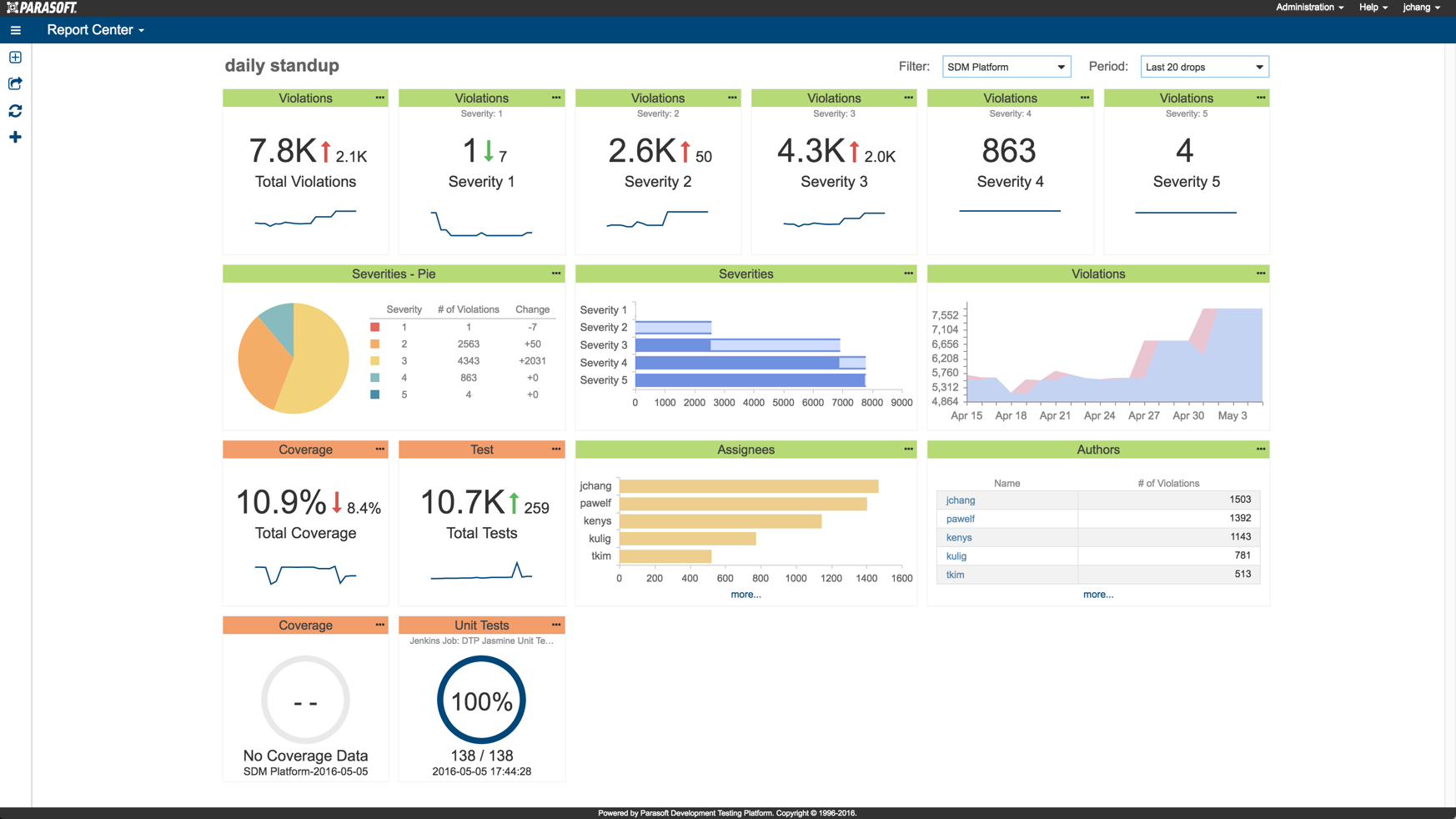Open options menu of Severity 4 widget
This screenshot has width=1456, height=819.
1085,98
